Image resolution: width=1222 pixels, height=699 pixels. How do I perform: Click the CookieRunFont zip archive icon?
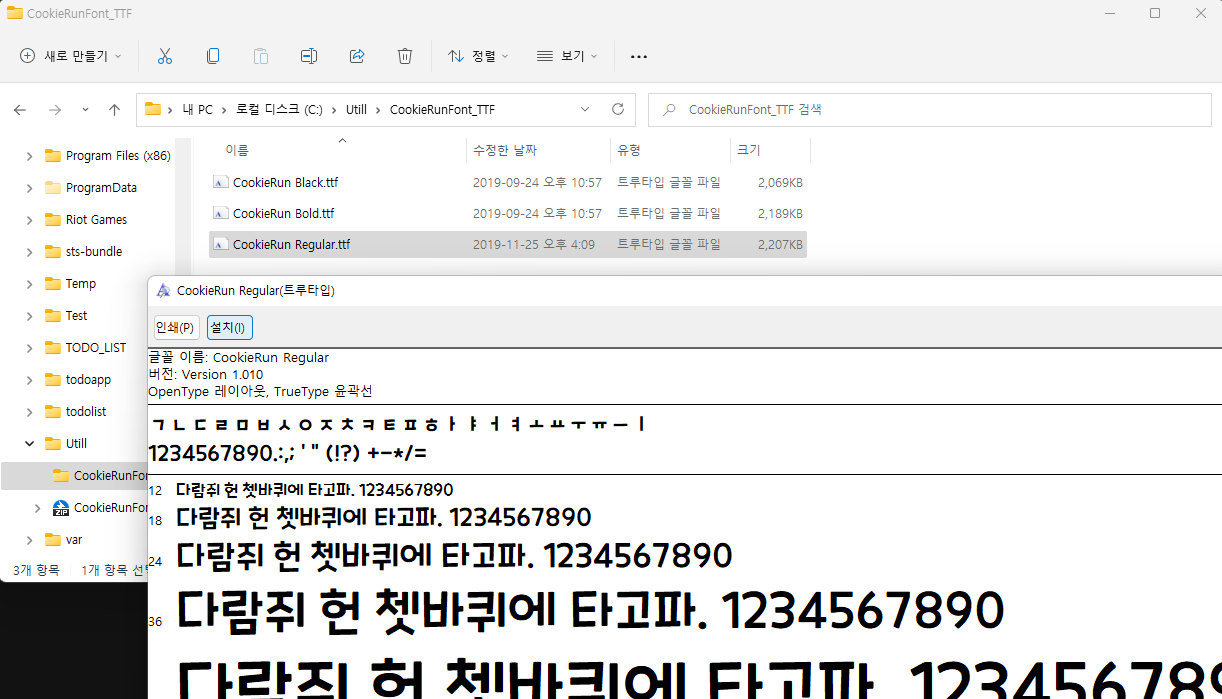[x=61, y=507]
